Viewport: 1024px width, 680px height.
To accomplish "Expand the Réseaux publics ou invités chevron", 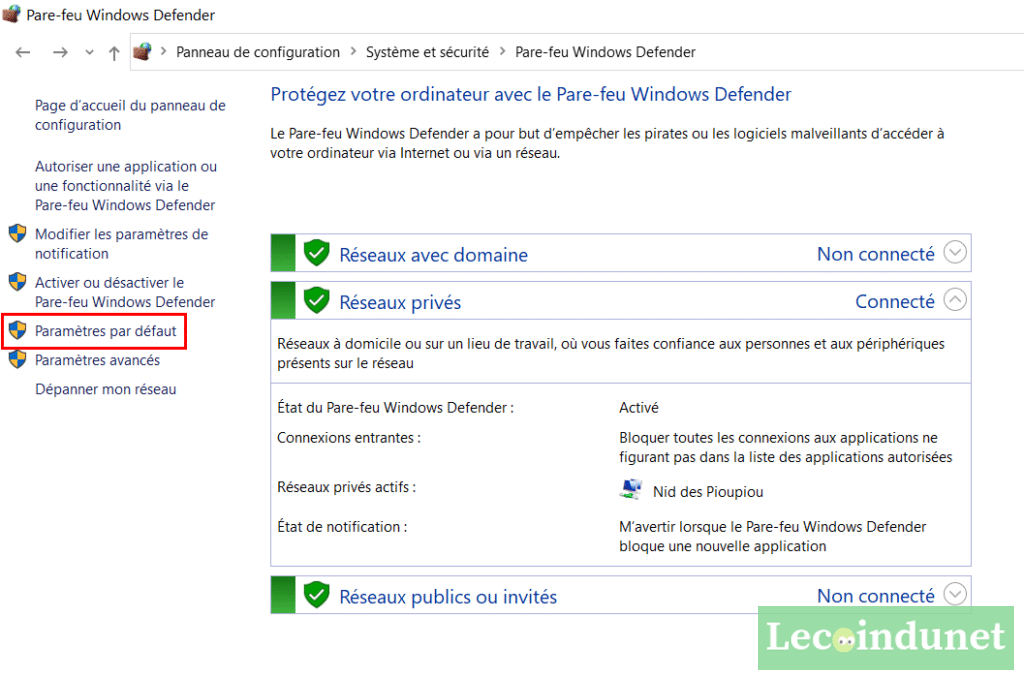I will tap(955, 594).
